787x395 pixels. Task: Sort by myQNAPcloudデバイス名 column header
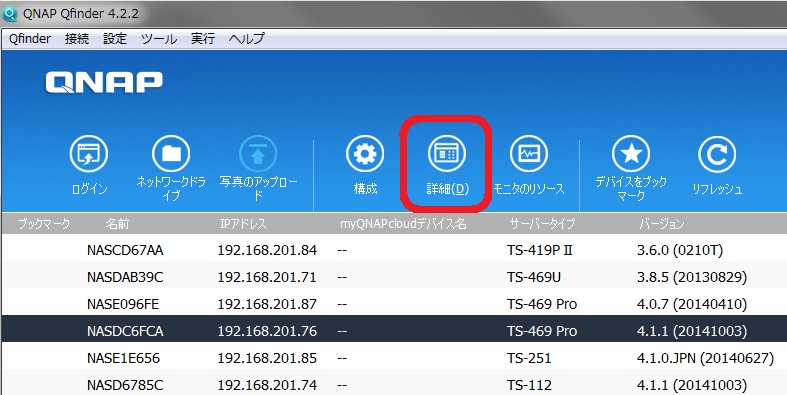coord(403,224)
